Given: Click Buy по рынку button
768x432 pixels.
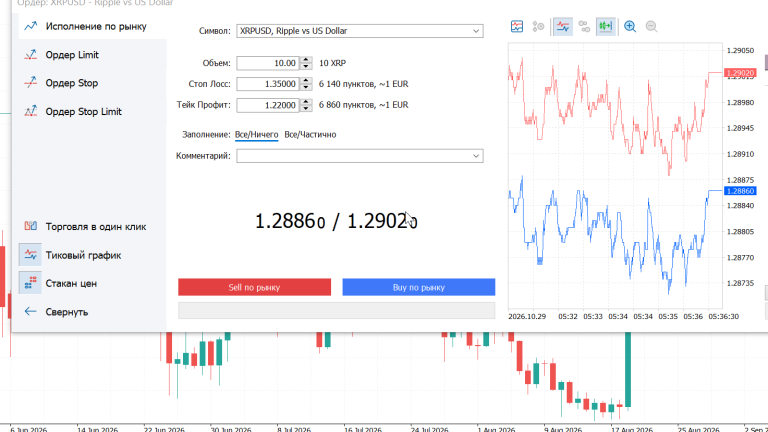Looking at the screenshot, I should (x=419, y=287).
